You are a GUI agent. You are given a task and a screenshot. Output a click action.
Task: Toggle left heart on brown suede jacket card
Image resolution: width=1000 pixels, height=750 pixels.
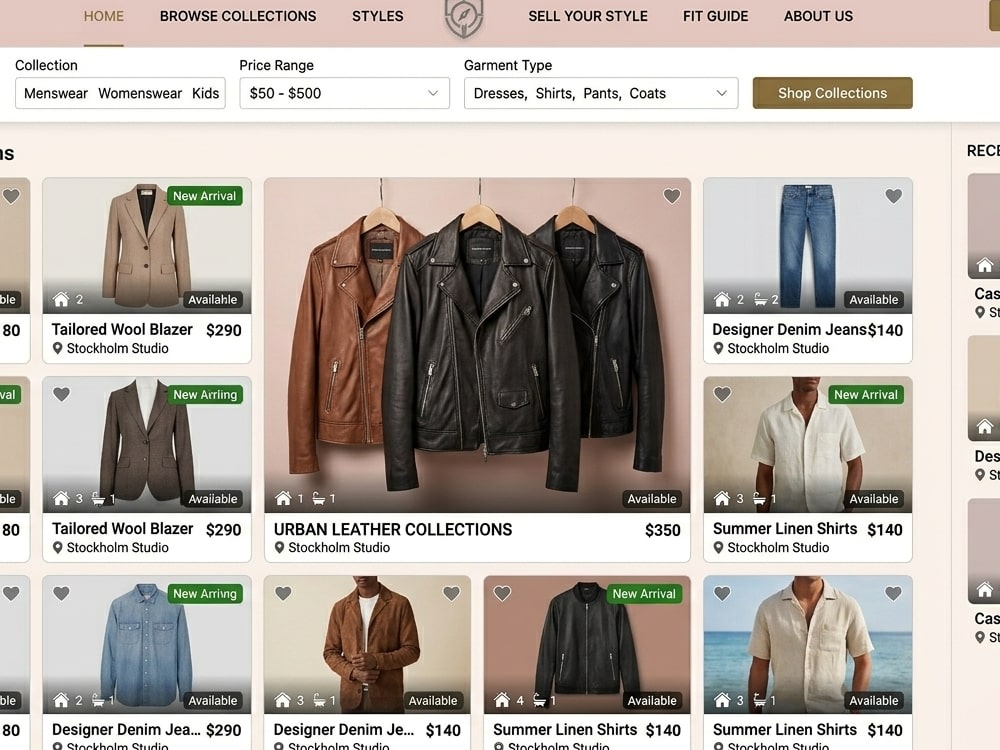click(283, 594)
